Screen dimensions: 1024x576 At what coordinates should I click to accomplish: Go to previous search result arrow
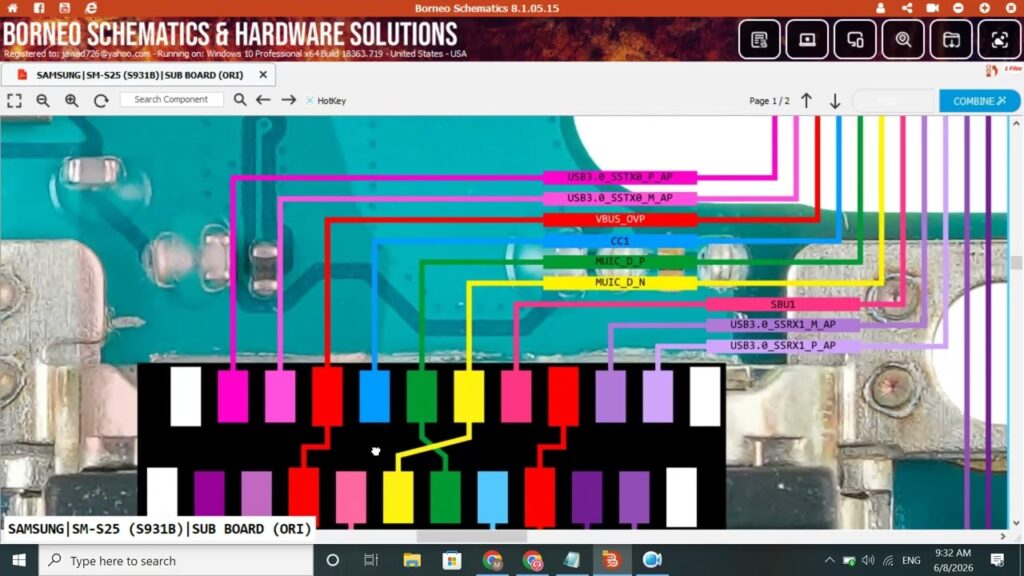(x=263, y=100)
